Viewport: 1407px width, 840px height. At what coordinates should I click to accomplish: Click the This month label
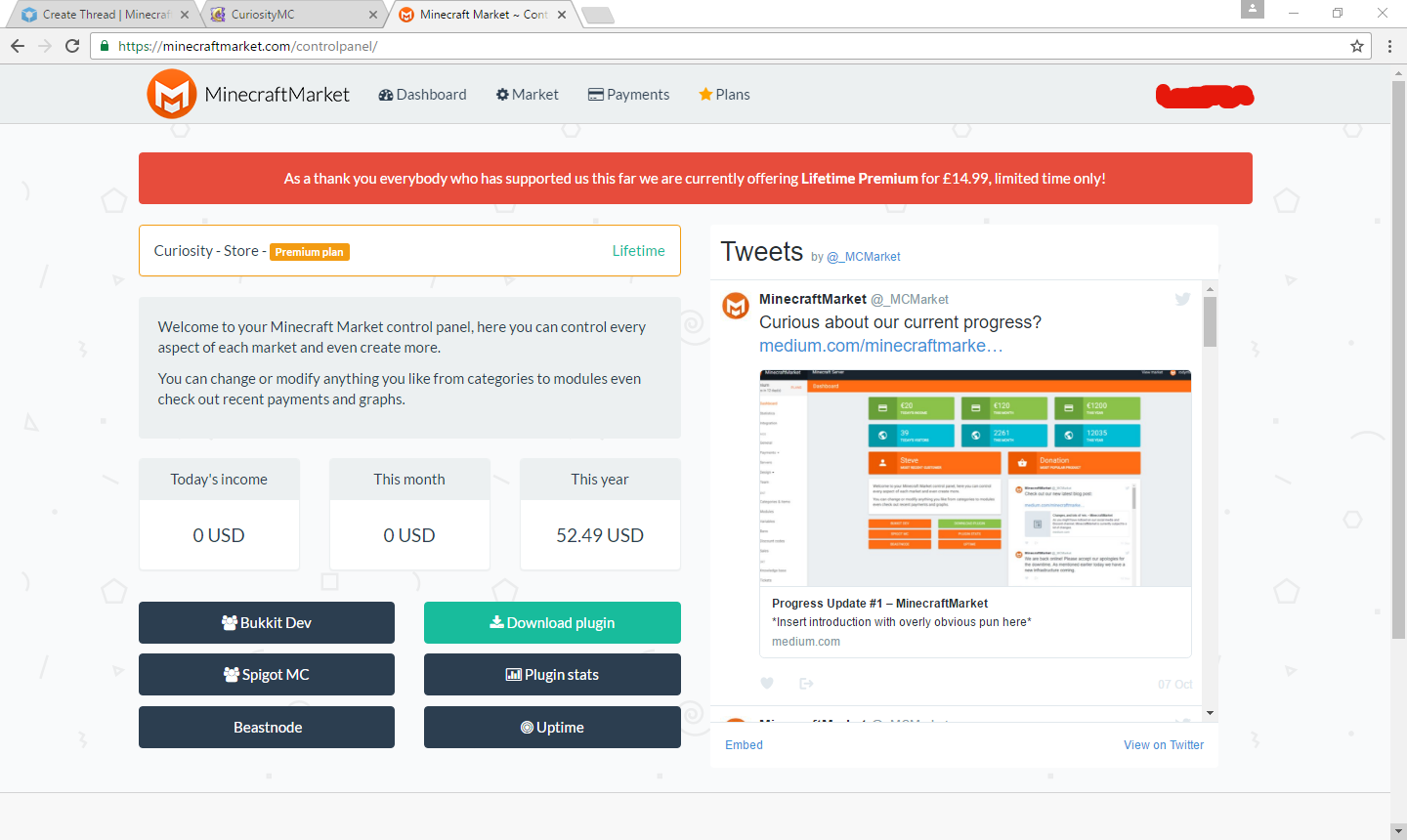[x=409, y=480]
